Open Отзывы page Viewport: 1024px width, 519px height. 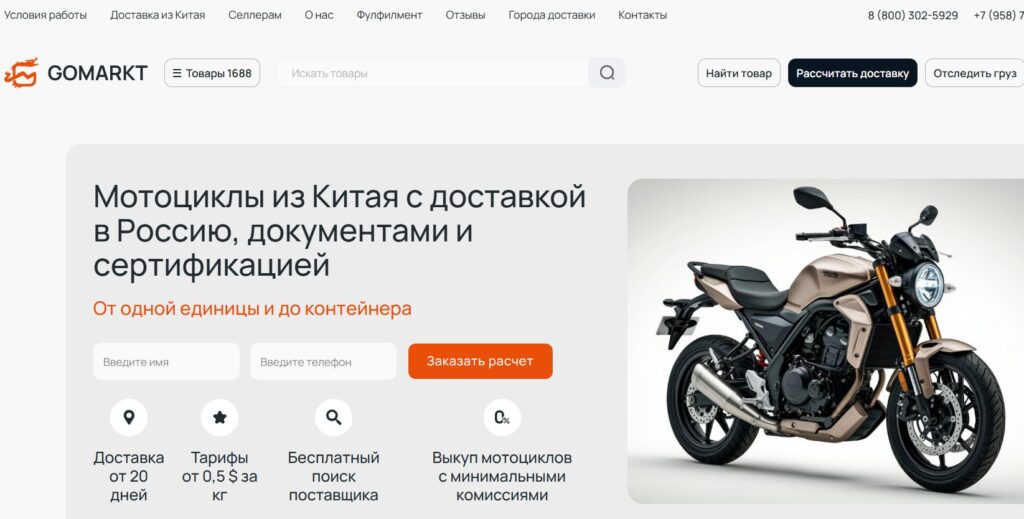465,15
